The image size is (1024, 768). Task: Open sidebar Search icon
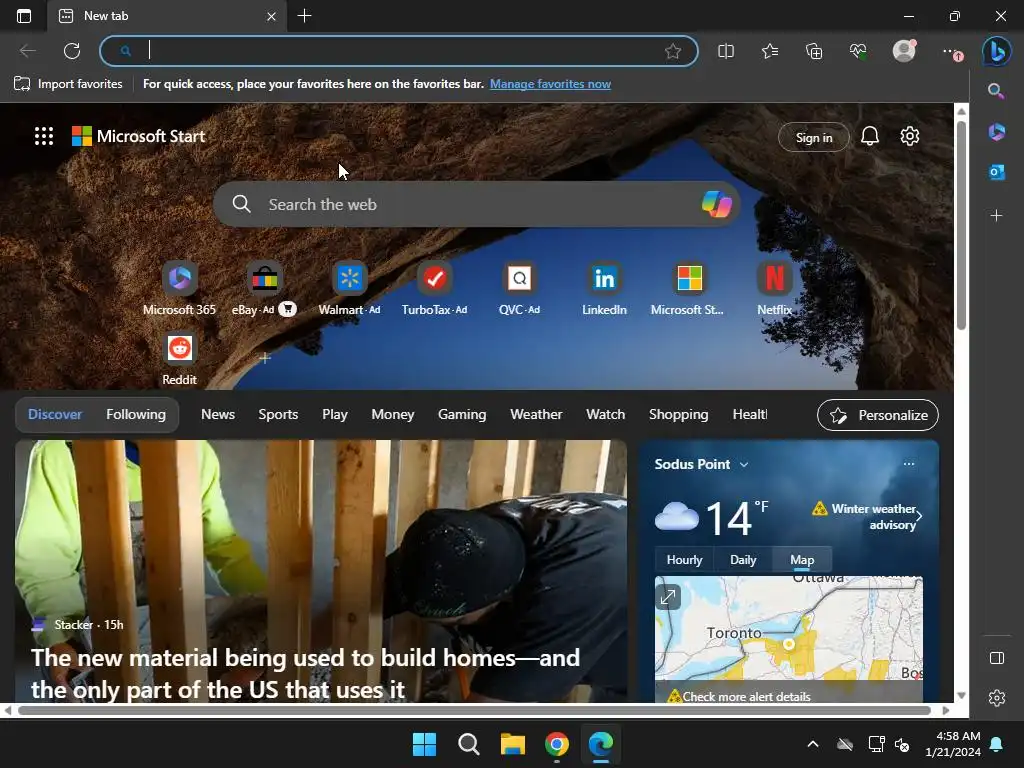pyautogui.click(x=996, y=91)
